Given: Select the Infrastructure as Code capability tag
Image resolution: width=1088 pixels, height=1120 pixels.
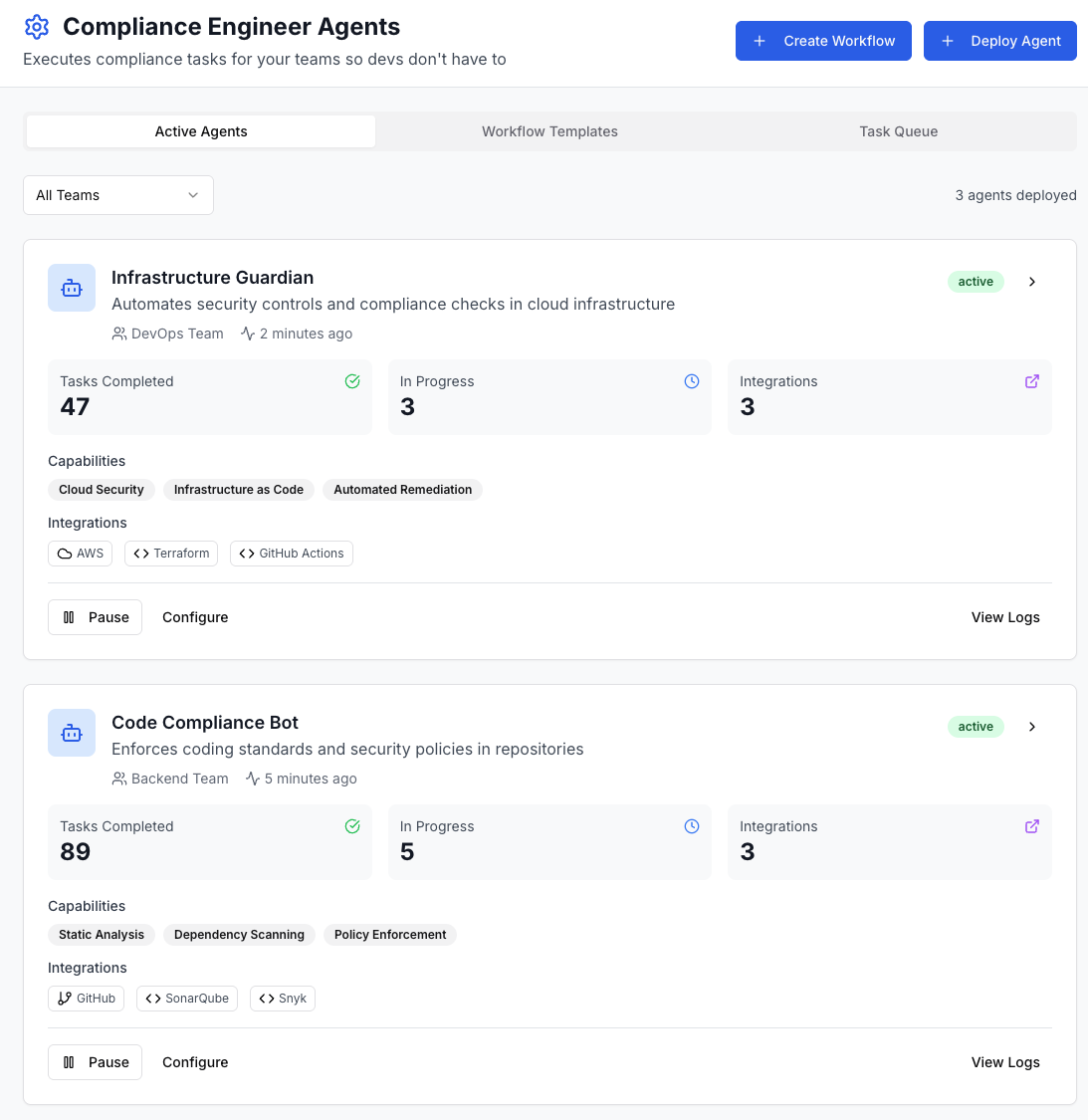Looking at the screenshot, I should pos(239,489).
